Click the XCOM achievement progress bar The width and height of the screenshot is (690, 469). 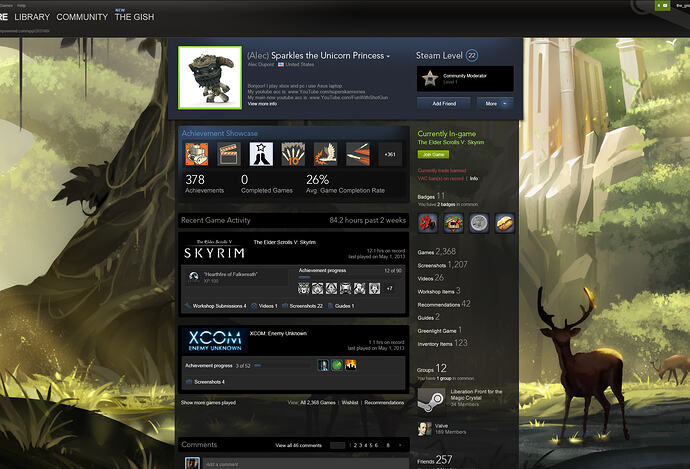tap(283, 366)
